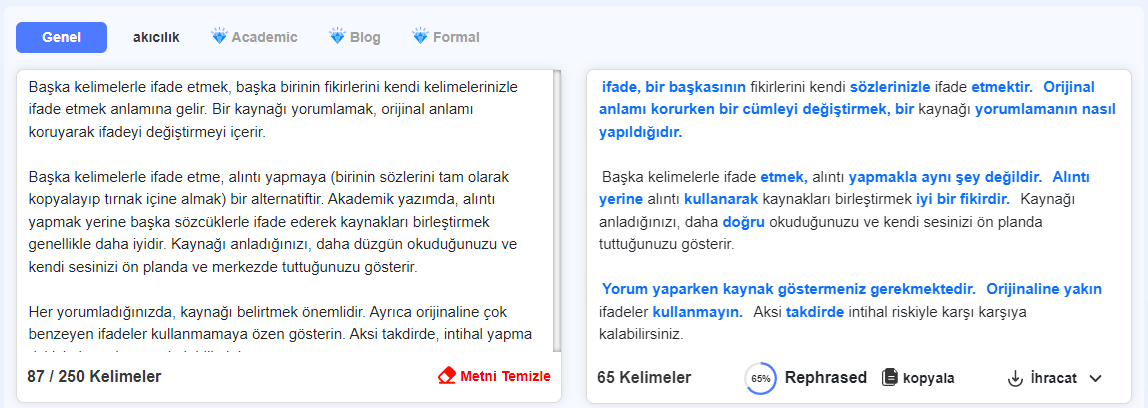Expand the İhracat dropdown chevron

click(x=1095, y=378)
